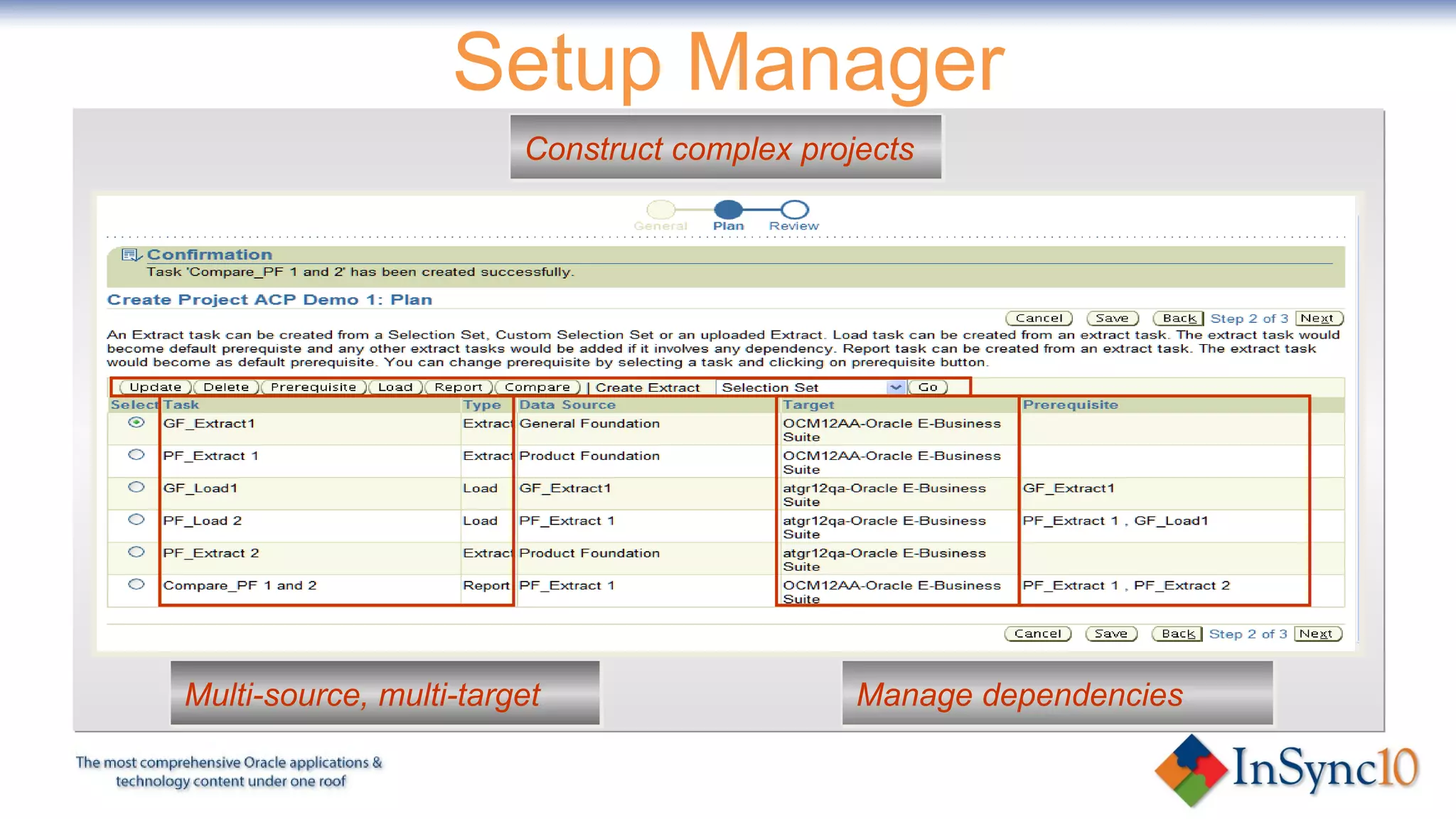
Task: Click the Prerequisite button
Action: 314,387
